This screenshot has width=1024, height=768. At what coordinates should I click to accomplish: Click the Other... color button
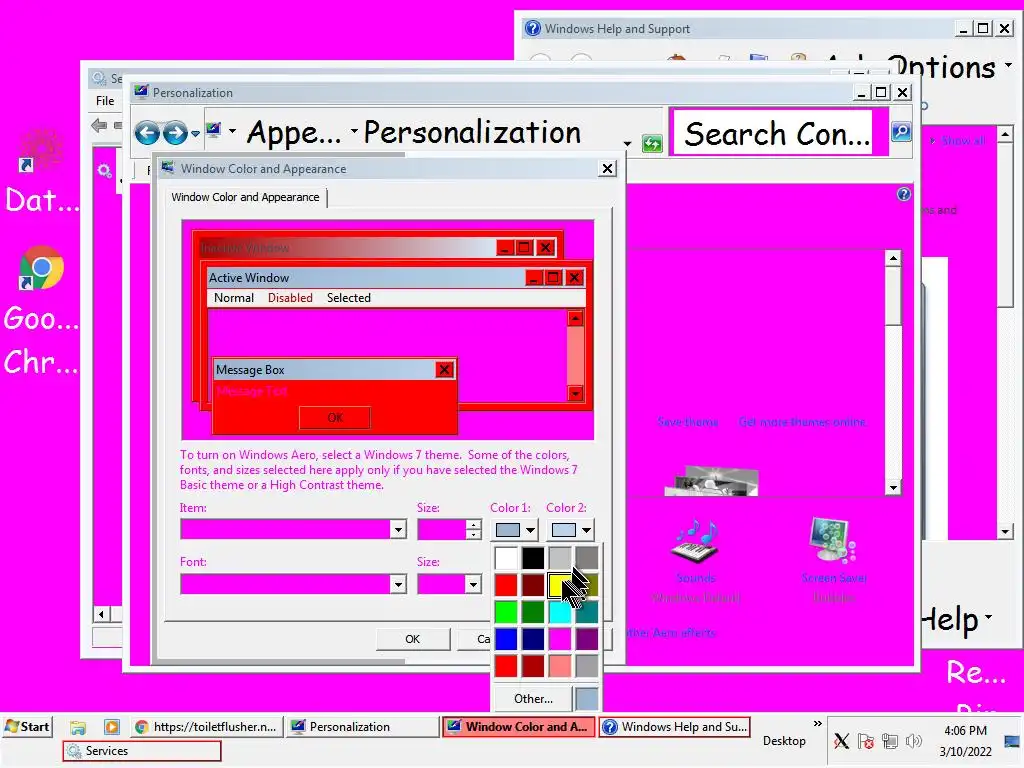pos(533,699)
